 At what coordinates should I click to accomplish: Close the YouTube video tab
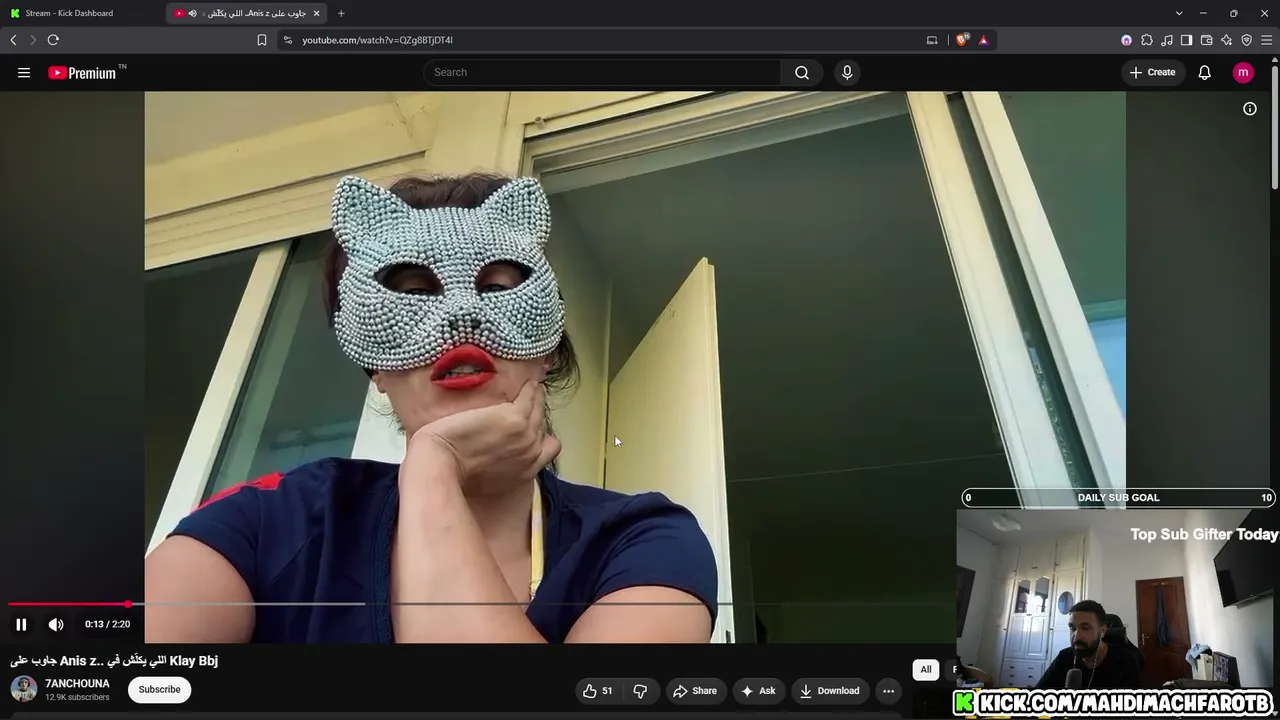[x=317, y=13]
